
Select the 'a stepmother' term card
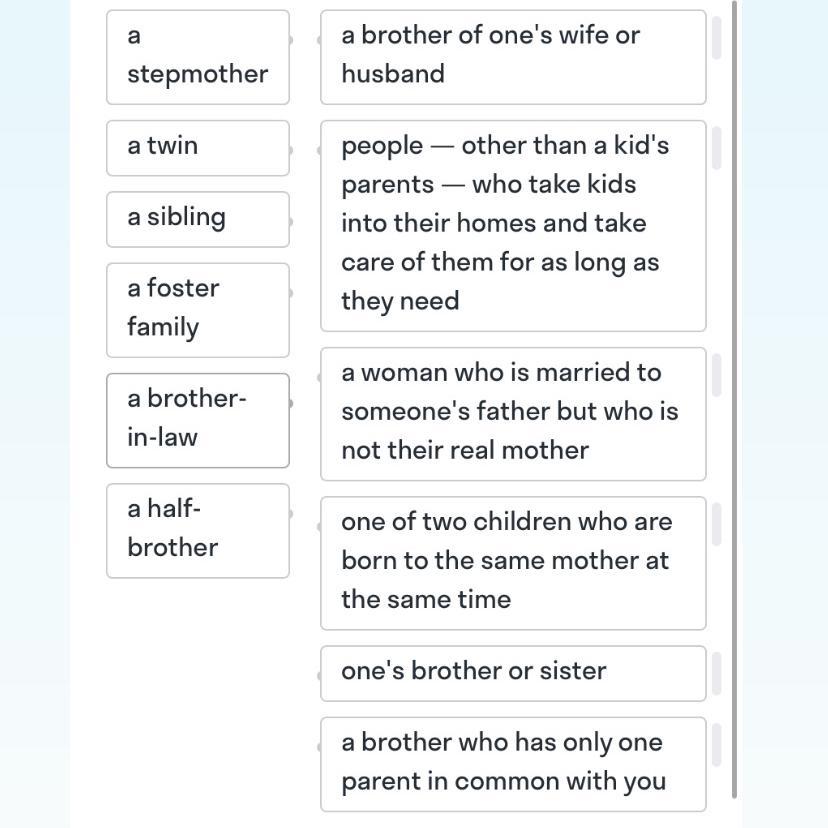click(x=197, y=56)
